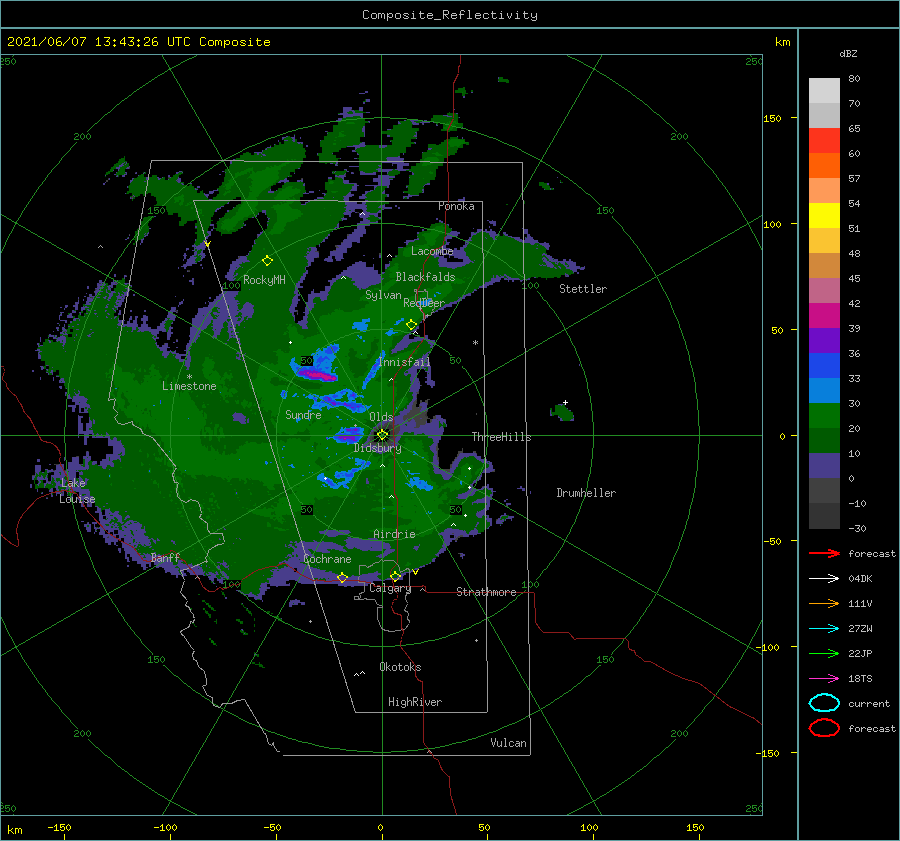Select the white 04DK arrow legend entry
The image size is (900, 841).
824,578
